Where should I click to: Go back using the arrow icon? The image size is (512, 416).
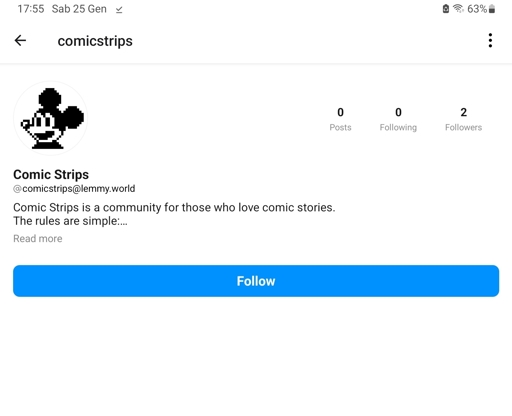click(20, 41)
